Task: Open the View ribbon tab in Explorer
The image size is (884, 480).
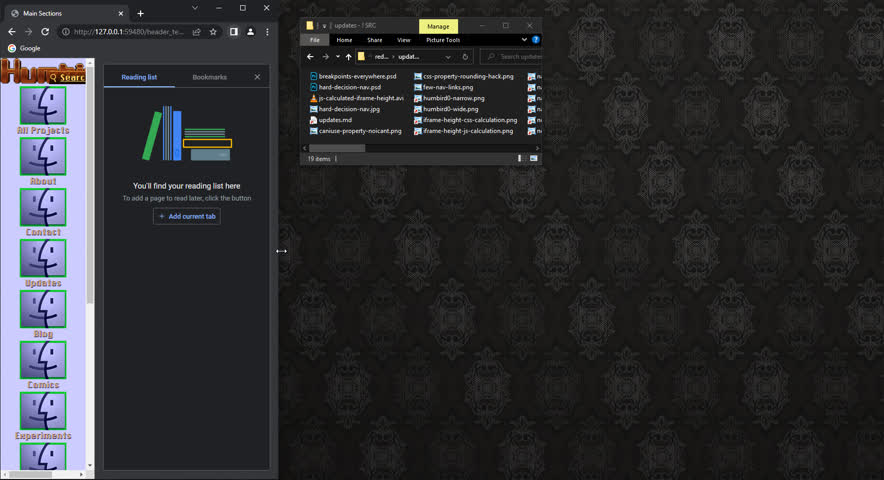Action: (402, 40)
